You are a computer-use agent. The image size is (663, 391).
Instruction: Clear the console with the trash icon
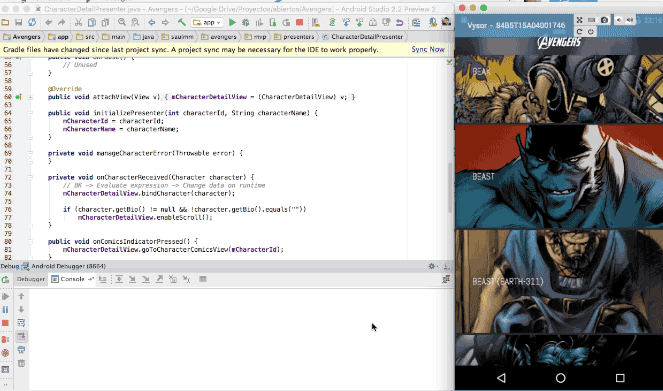click(x=21, y=364)
